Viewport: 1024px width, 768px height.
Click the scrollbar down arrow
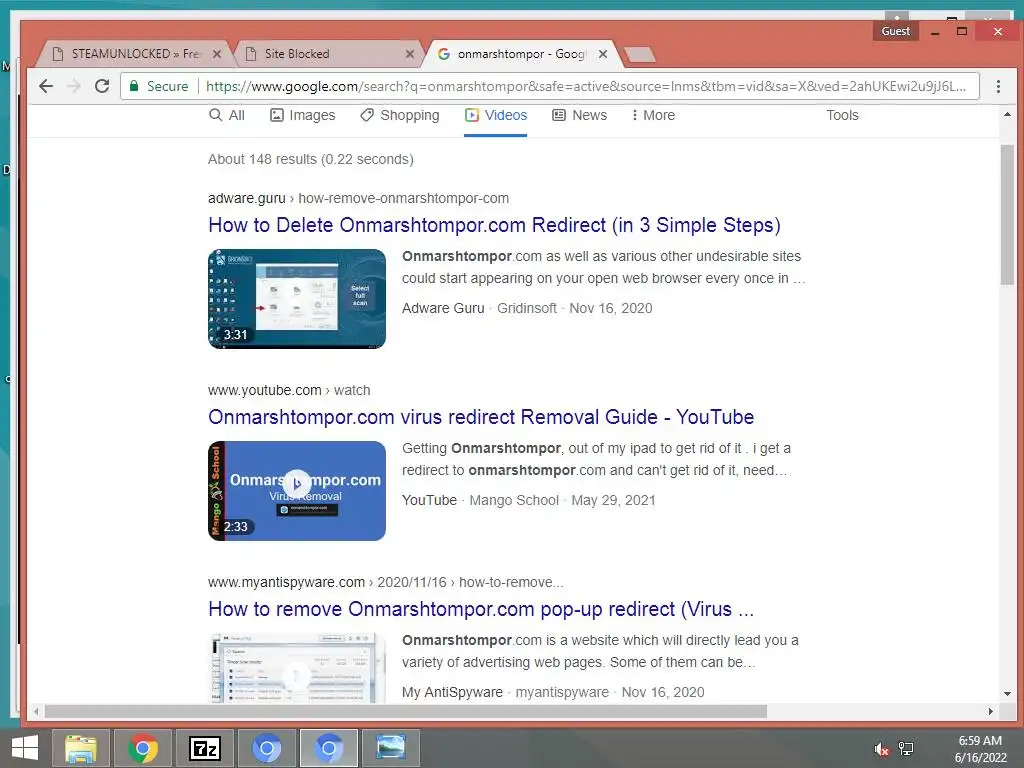click(x=1007, y=694)
